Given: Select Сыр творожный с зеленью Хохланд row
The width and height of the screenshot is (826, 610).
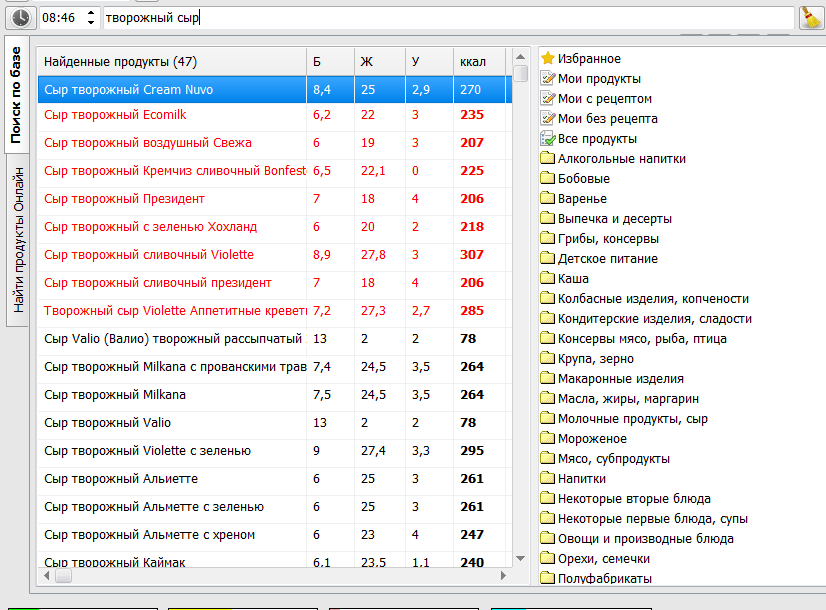Looking at the screenshot, I should click(x=274, y=227).
